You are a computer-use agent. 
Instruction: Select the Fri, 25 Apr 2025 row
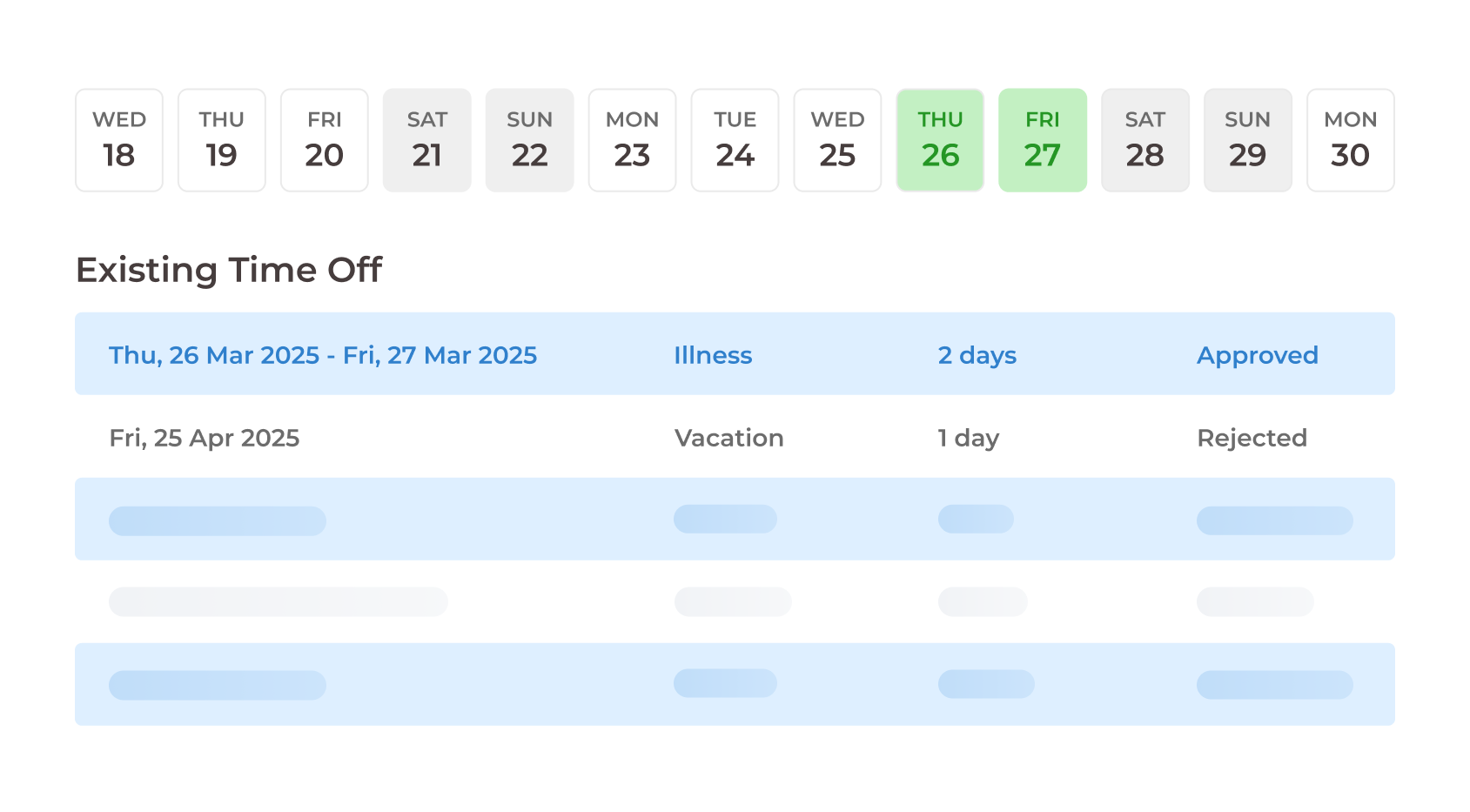(x=205, y=438)
